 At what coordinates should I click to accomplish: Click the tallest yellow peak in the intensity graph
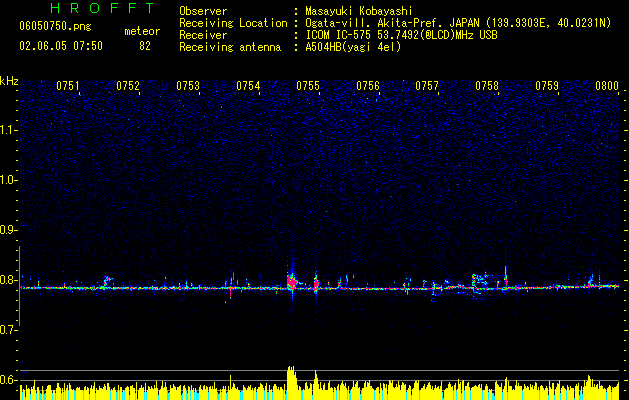click(291, 381)
